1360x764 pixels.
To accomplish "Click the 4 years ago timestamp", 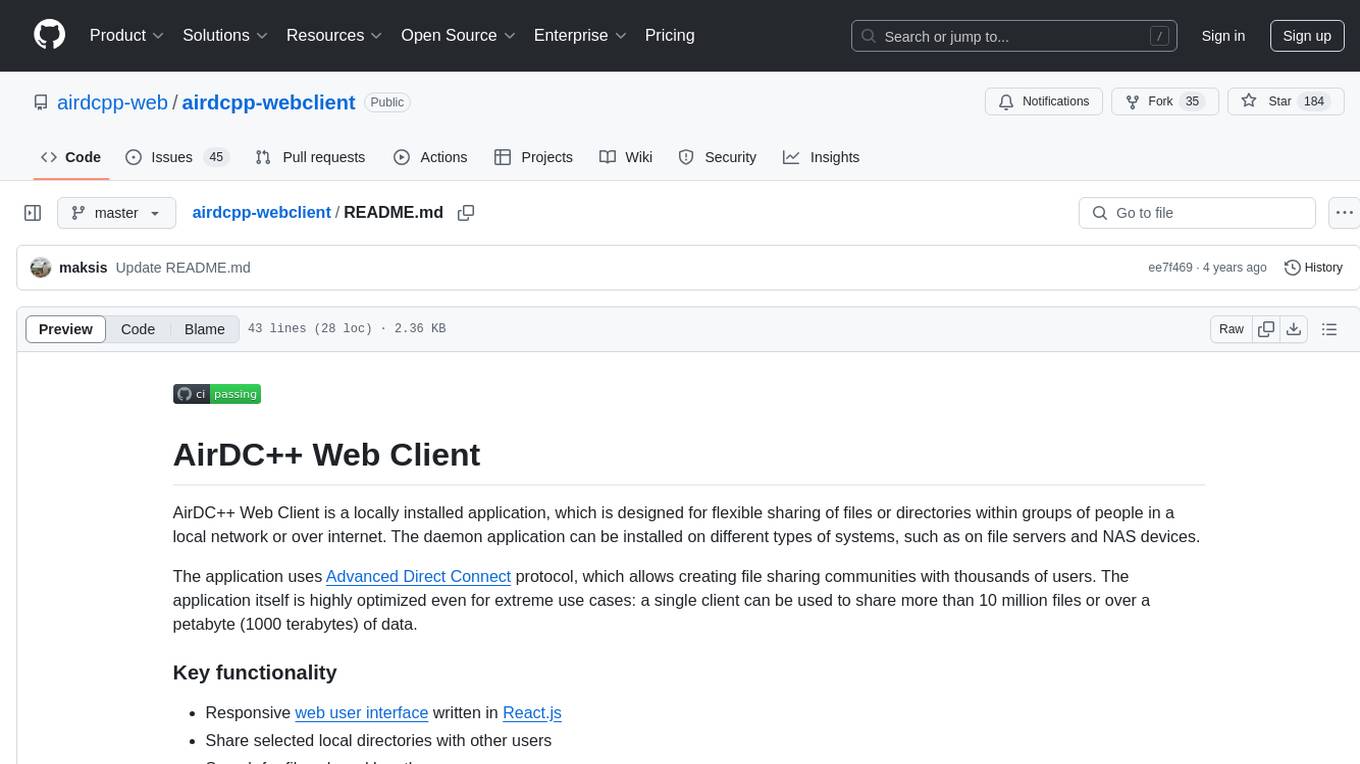I will point(1235,267).
